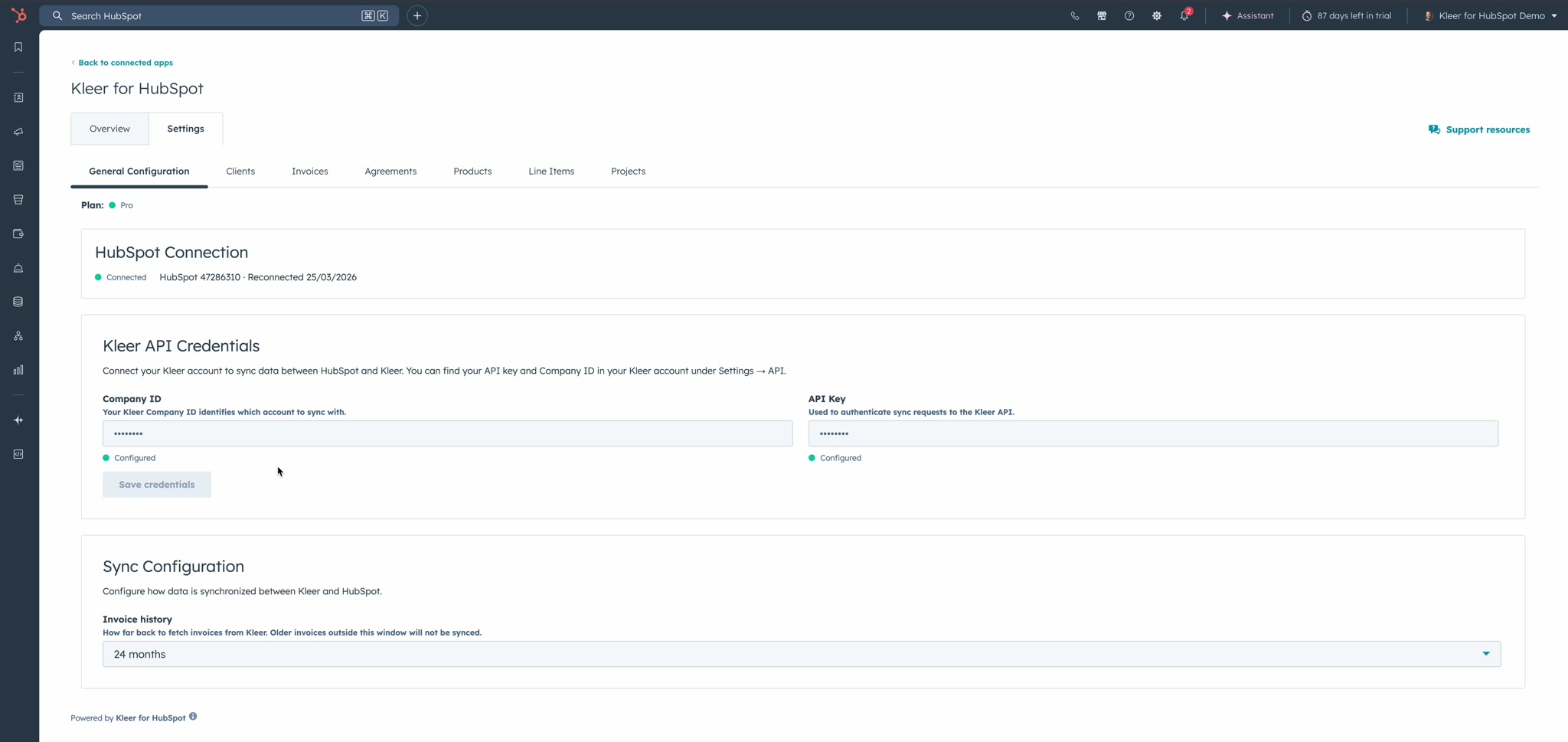Click the 87 days left in trial indicator
The image size is (1568, 742).
click(1347, 15)
